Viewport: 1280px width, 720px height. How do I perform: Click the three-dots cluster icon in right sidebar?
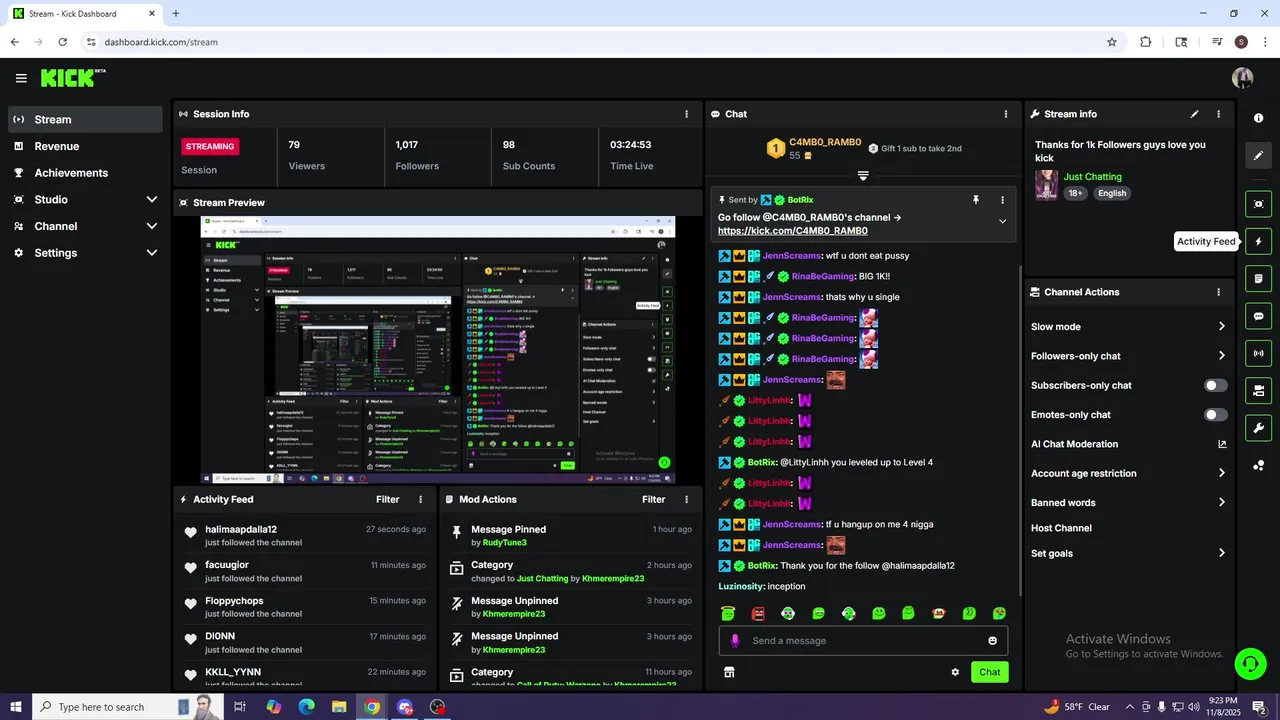click(1258, 466)
